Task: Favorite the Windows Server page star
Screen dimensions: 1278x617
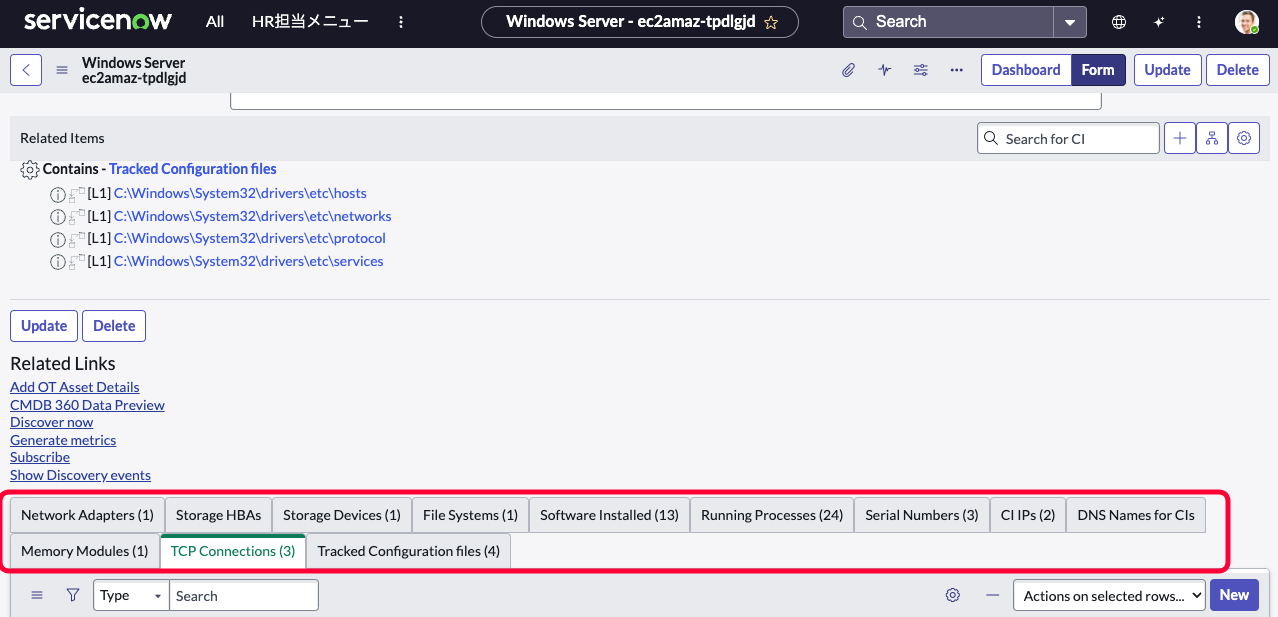Action: point(771,22)
